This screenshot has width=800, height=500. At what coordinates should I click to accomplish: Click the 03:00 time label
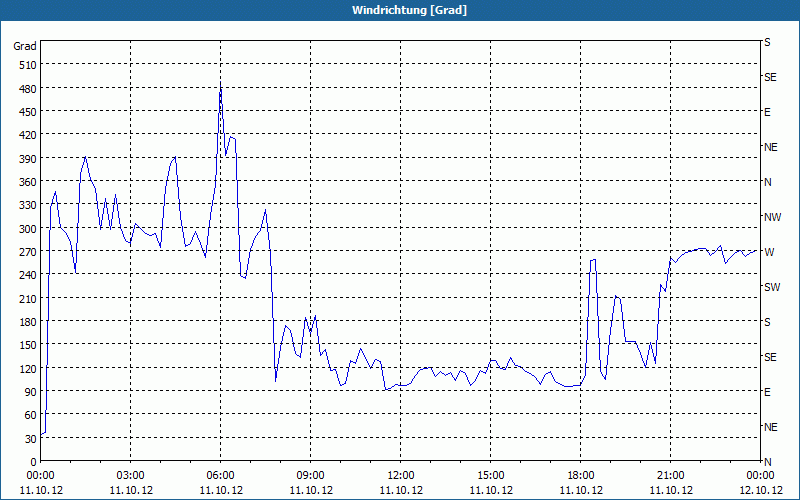point(131,476)
